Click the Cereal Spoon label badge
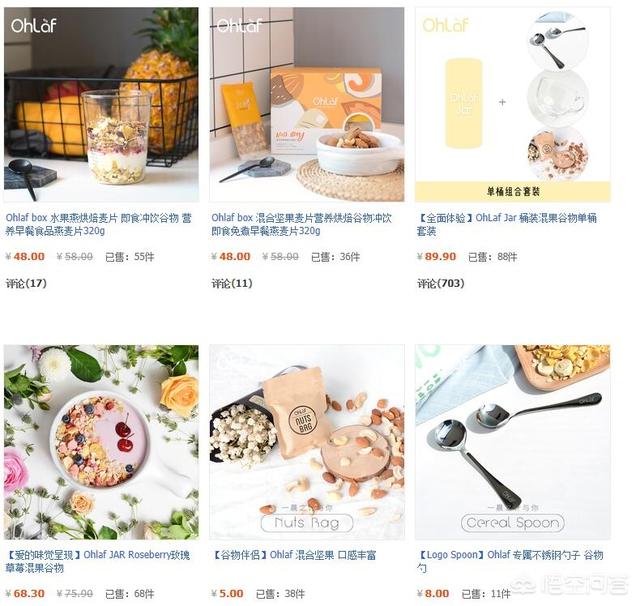Image resolution: width=640 pixels, height=606 pixels. (513, 523)
